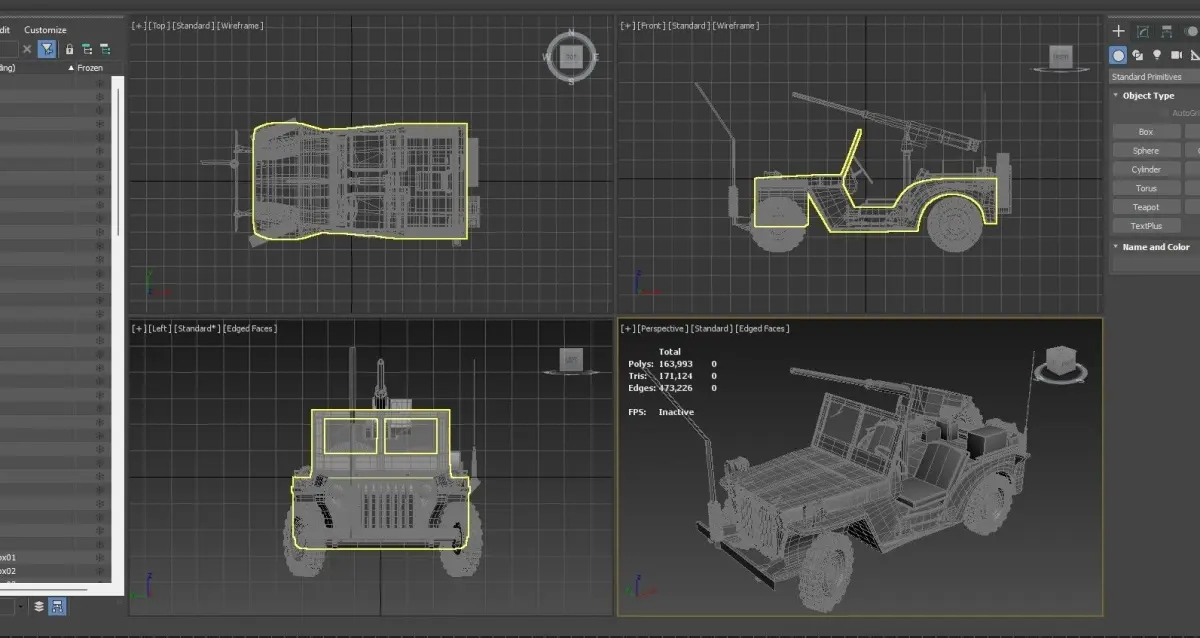This screenshot has height=638, width=1200.
Task: Open the [+] menu of the Left viewport
Action: [138, 328]
